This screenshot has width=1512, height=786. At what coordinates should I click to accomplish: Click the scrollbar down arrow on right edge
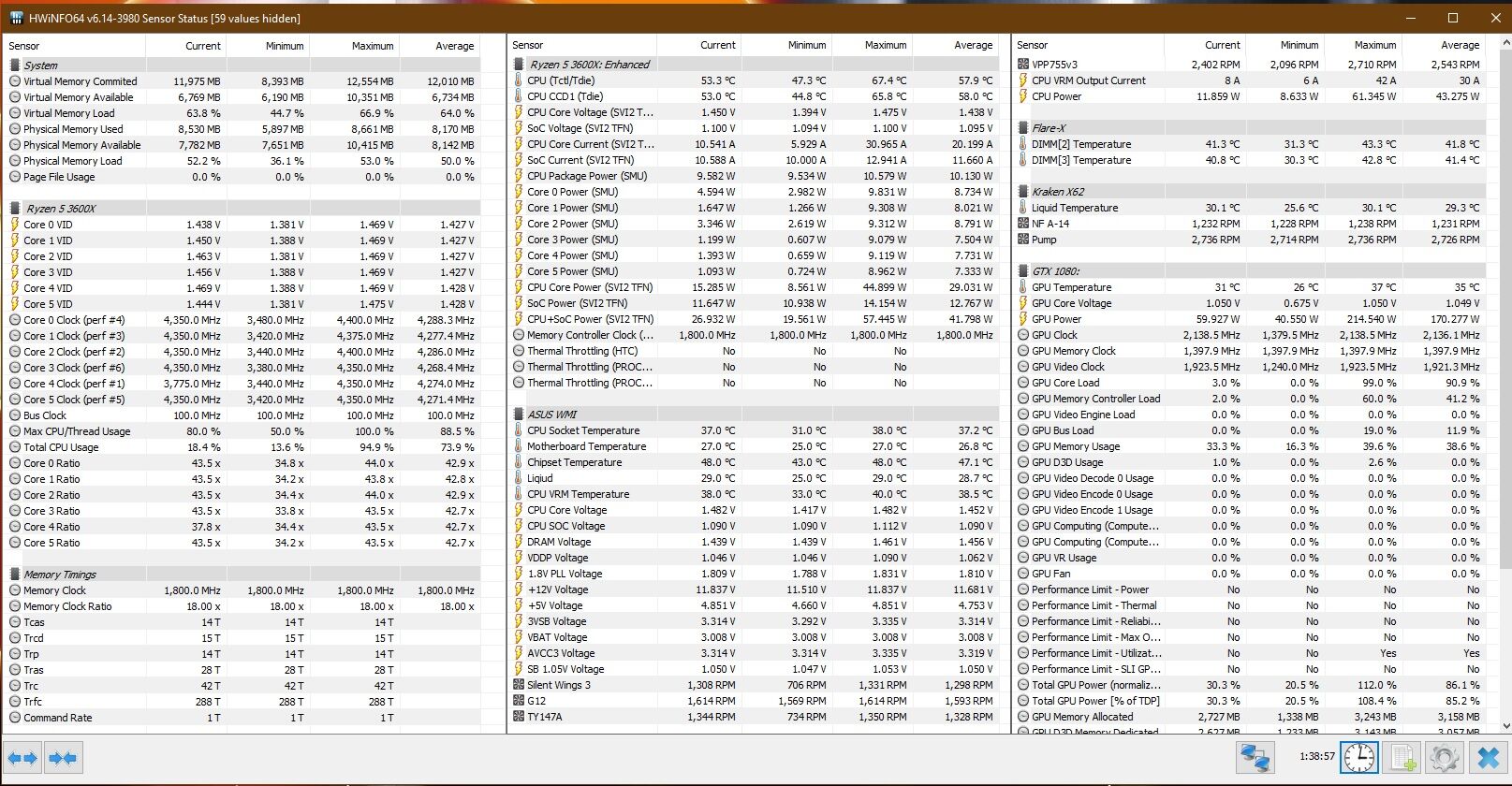[1504, 724]
